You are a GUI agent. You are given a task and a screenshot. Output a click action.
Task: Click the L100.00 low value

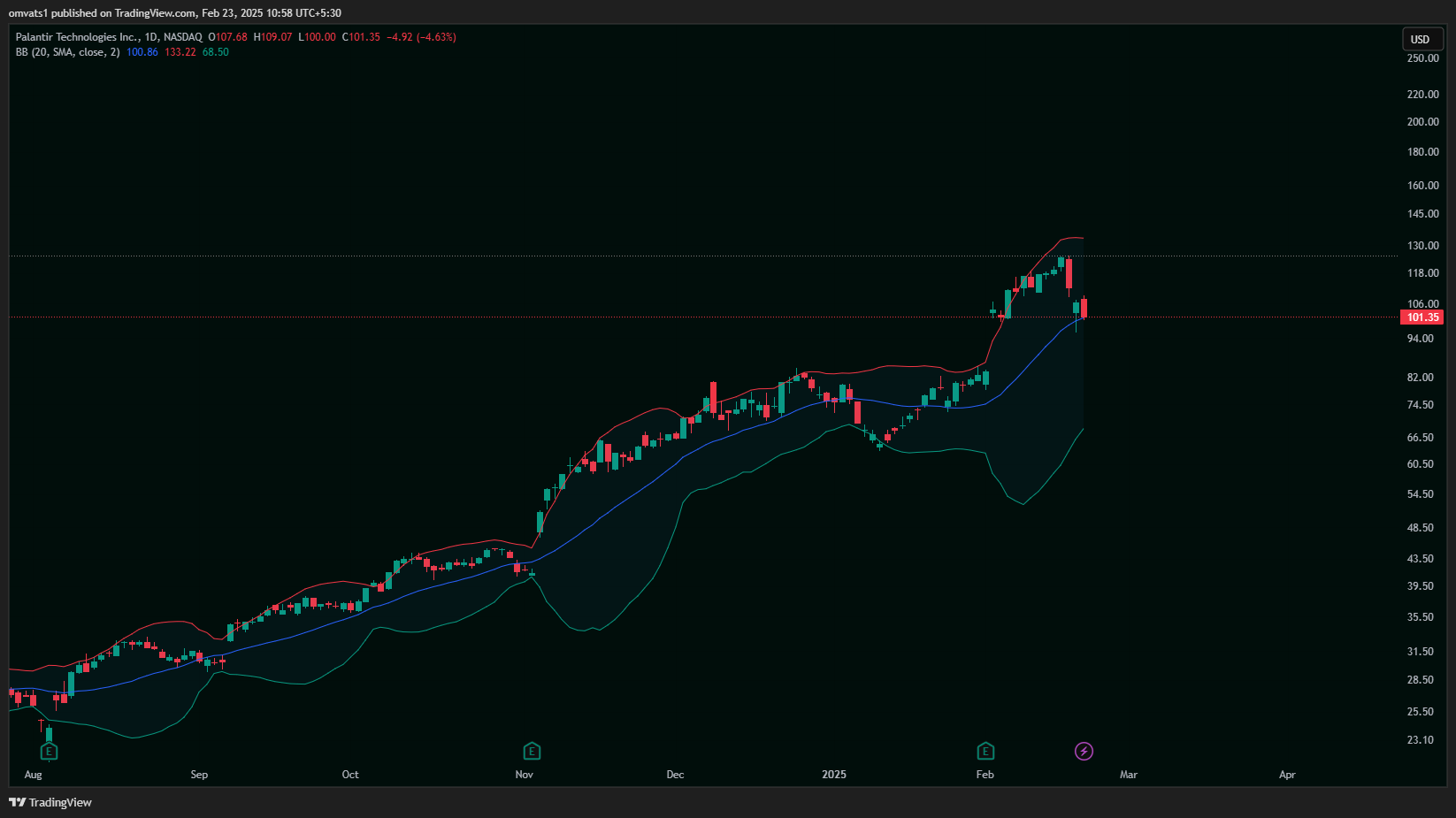pos(317,37)
